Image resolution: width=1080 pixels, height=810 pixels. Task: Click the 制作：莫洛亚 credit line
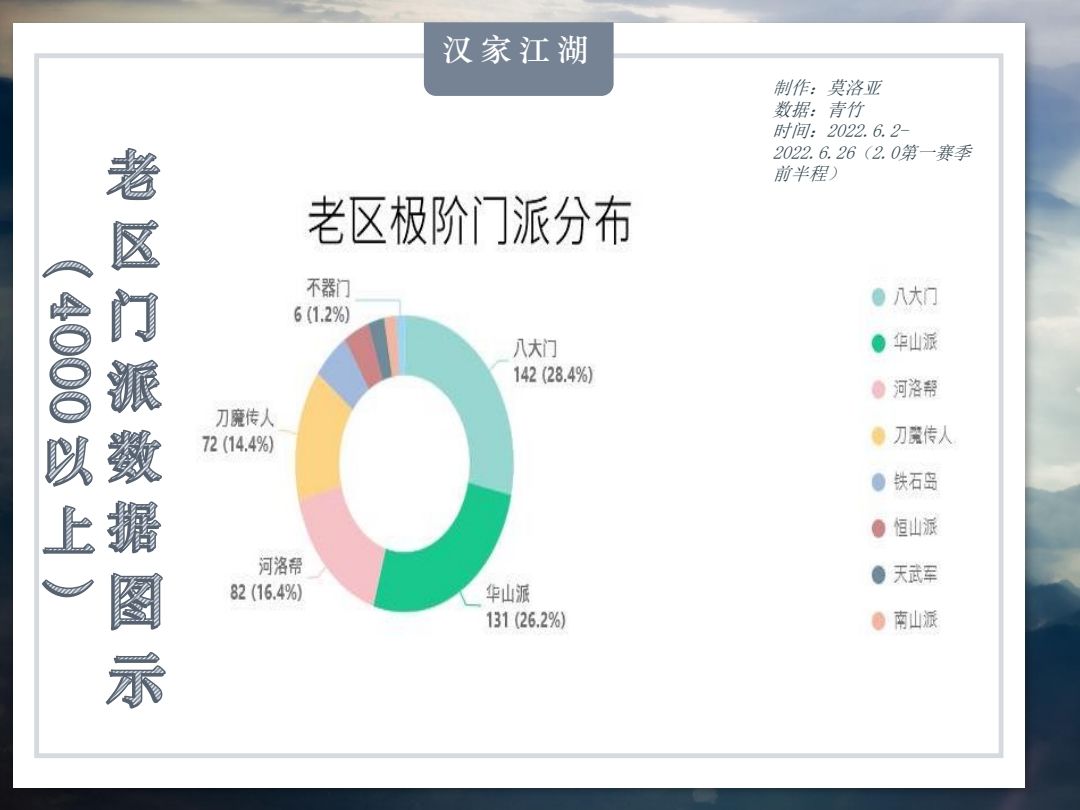click(x=827, y=87)
